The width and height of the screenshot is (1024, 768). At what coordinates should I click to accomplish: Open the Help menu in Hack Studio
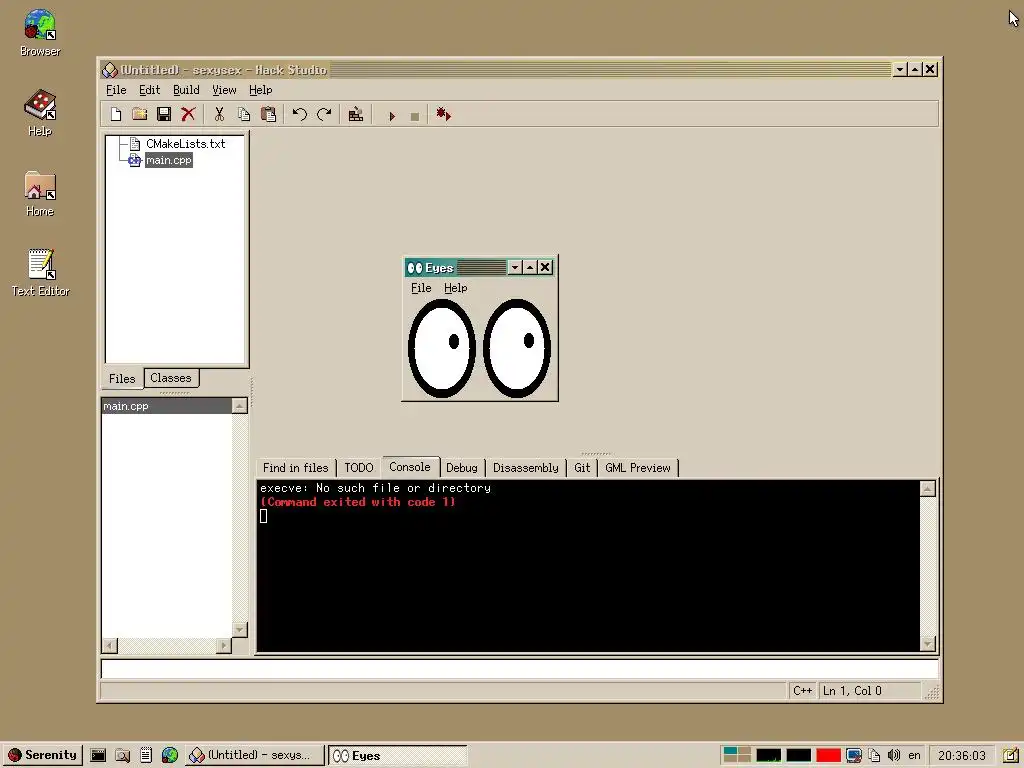pos(261,90)
